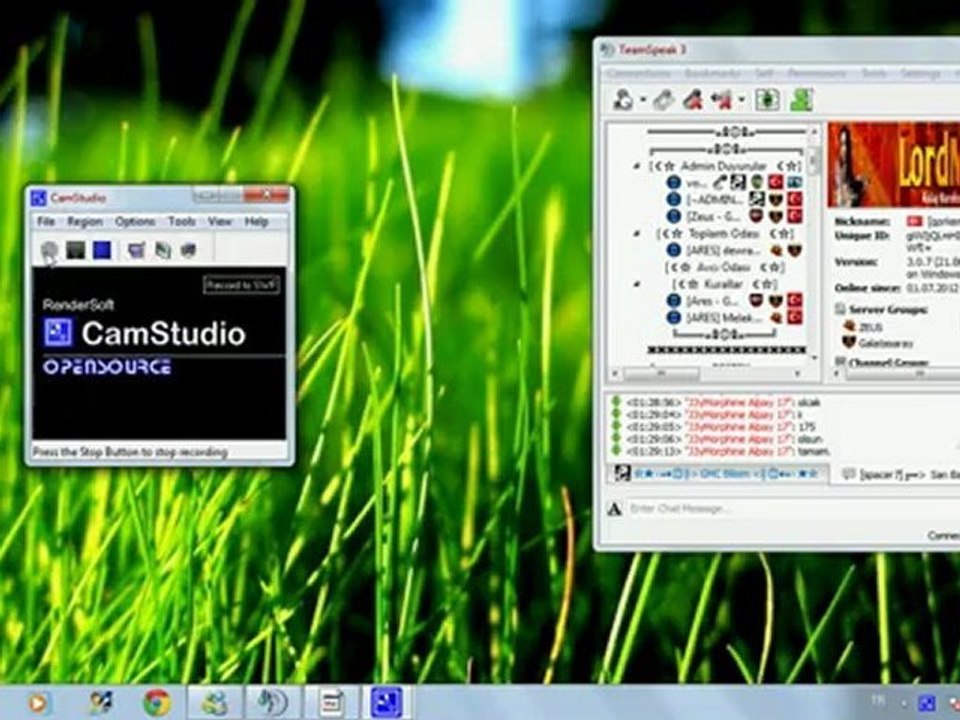Select the Kurallar channel row
Screen dimensions: 960x720
click(x=725, y=284)
